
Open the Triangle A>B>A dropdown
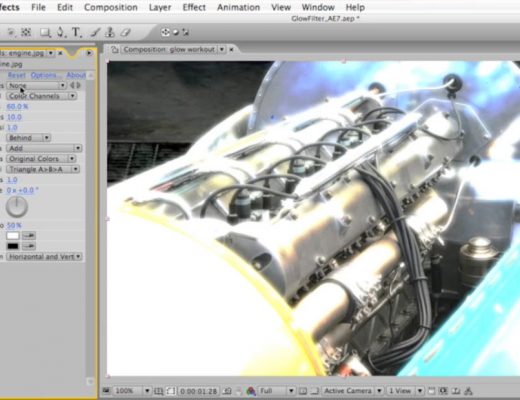tap(43, 169)
